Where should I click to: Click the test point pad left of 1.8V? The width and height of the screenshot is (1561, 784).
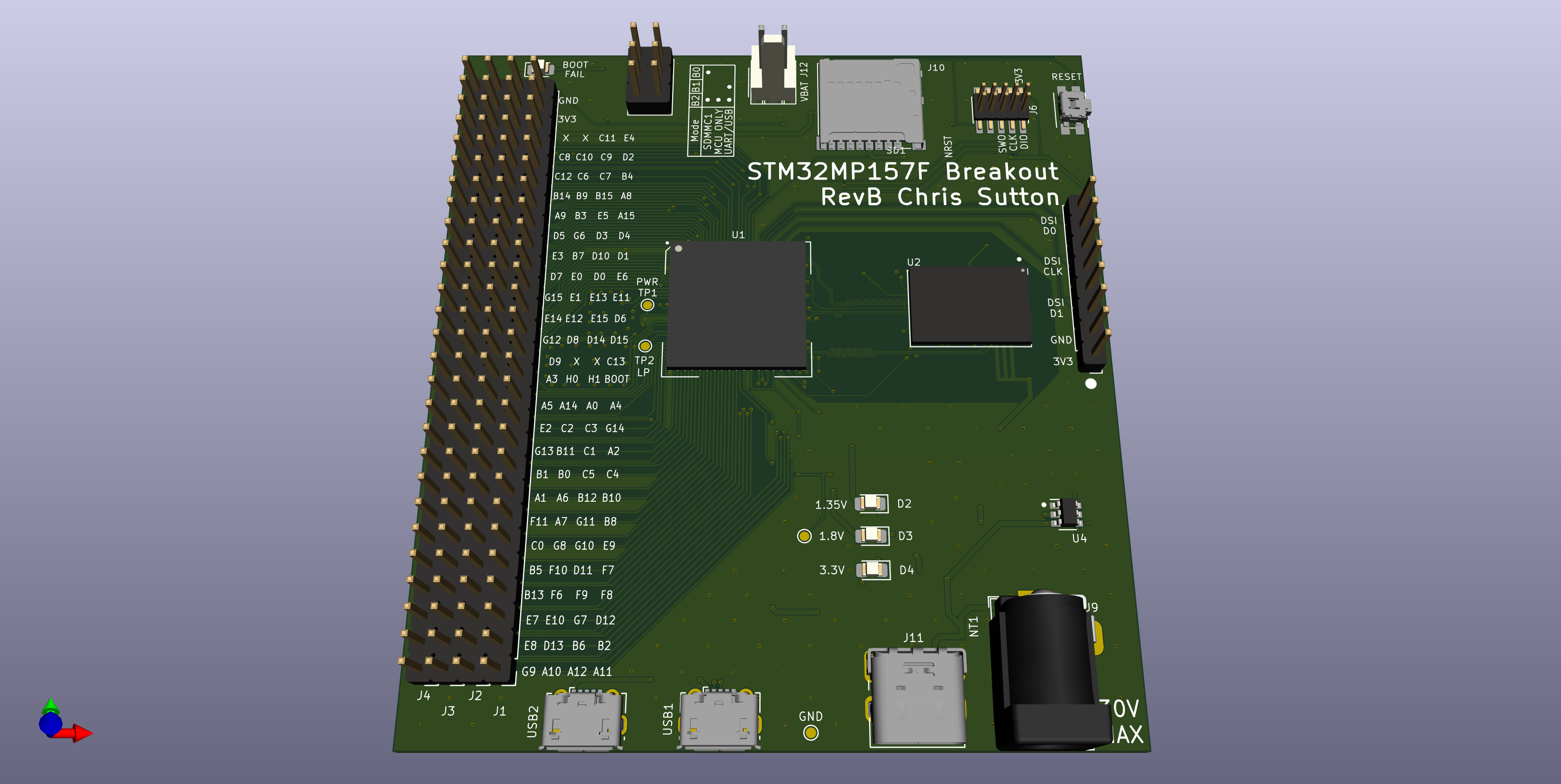pyautogui.click(x=804, y=536)
